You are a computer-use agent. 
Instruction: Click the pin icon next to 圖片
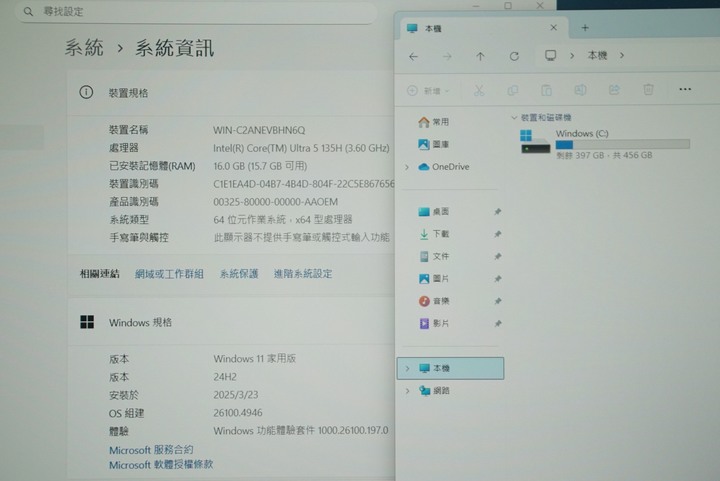(497, 279)
